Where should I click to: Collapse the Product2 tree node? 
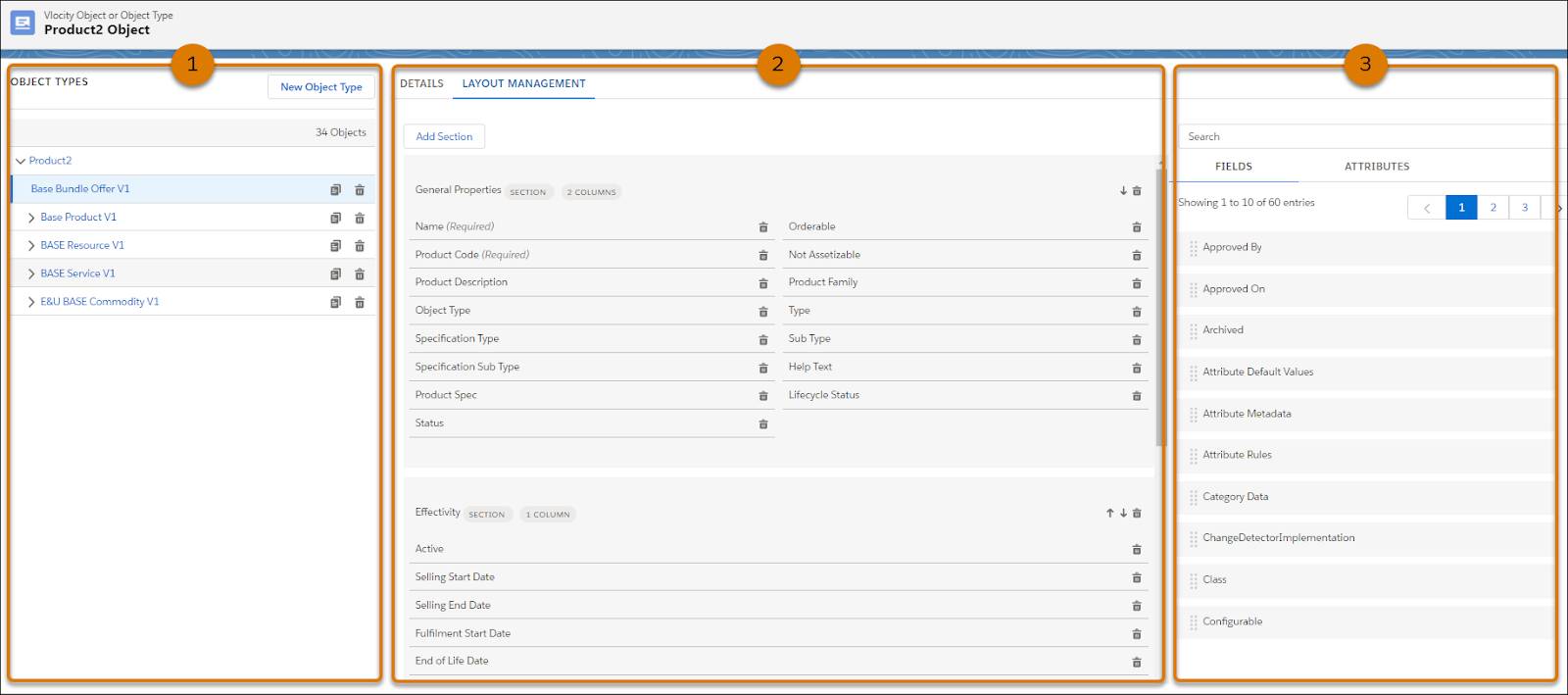[x=21, y=161]
